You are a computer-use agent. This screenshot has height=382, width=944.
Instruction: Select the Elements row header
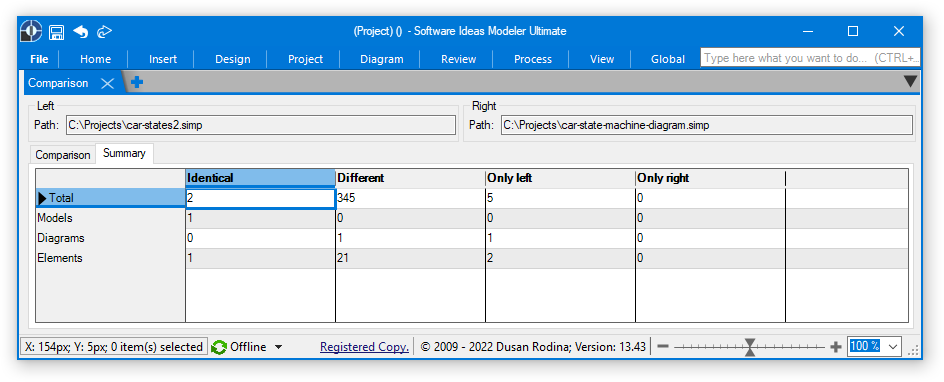(111, 258)
